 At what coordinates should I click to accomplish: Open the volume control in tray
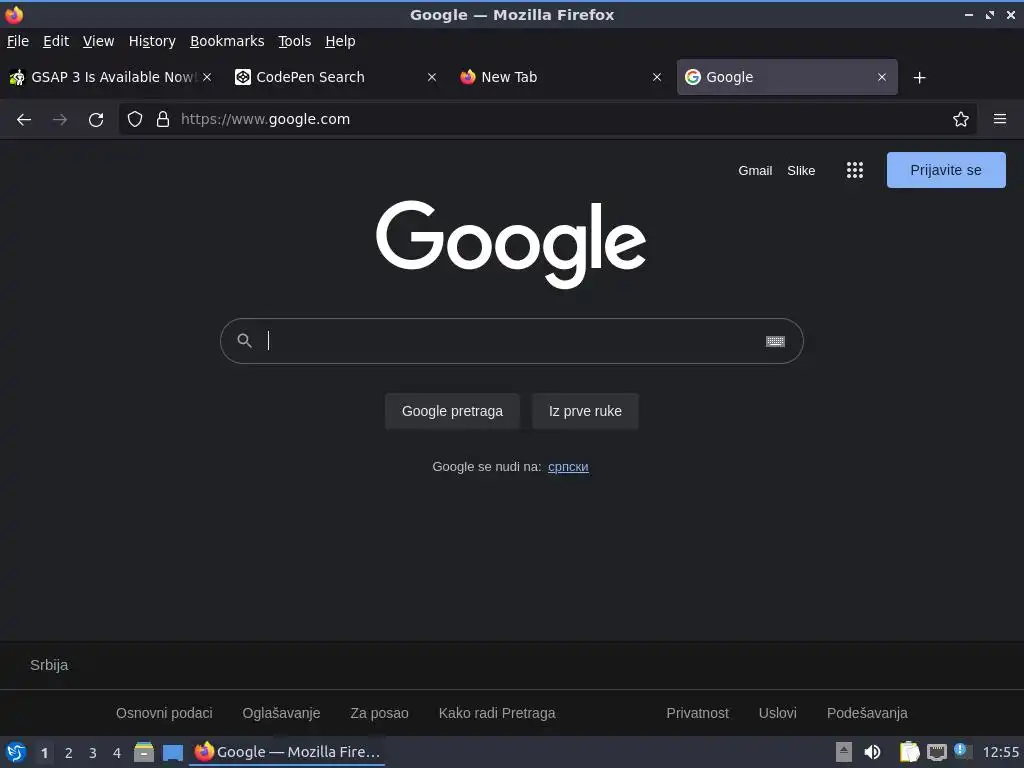click(x=872, y=752)
